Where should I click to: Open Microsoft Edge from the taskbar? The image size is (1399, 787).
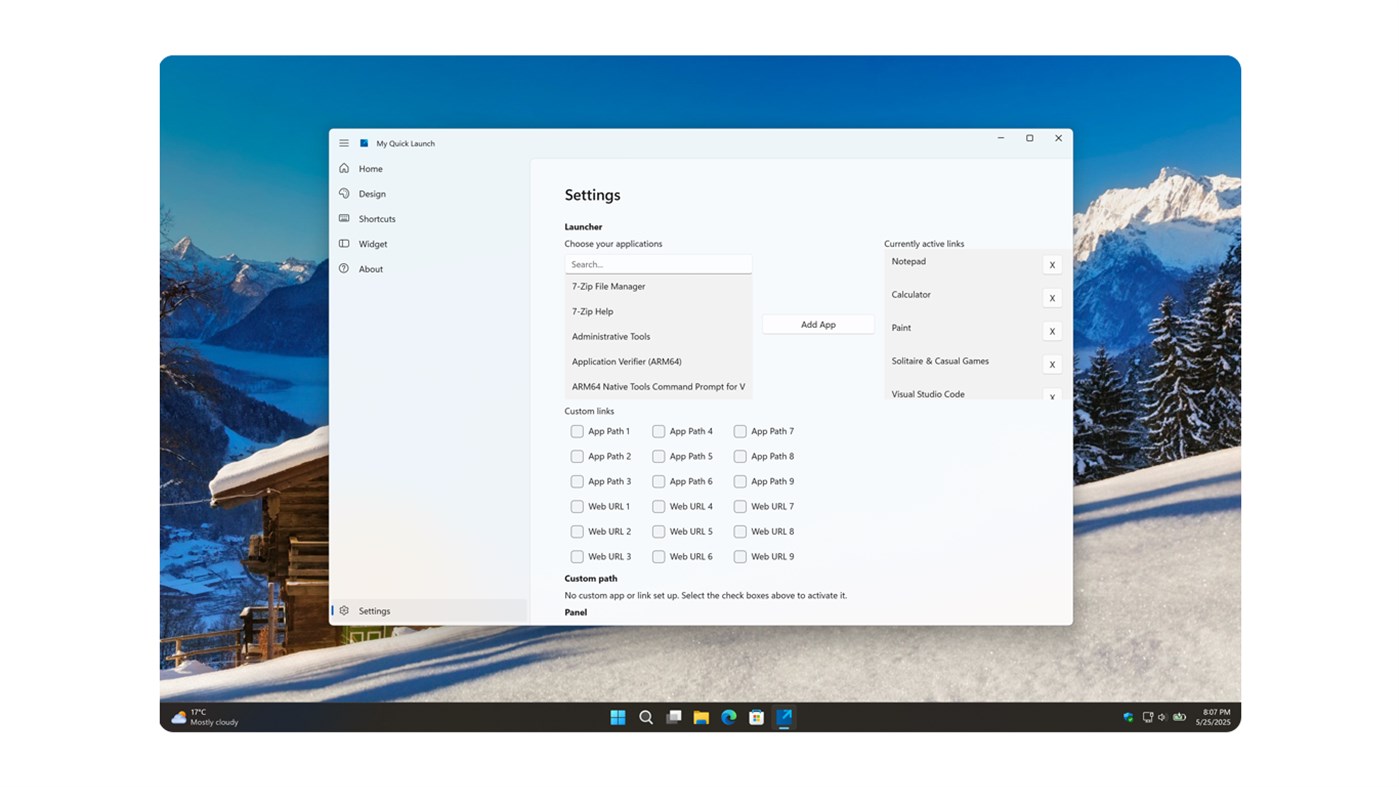coord(728,717)
